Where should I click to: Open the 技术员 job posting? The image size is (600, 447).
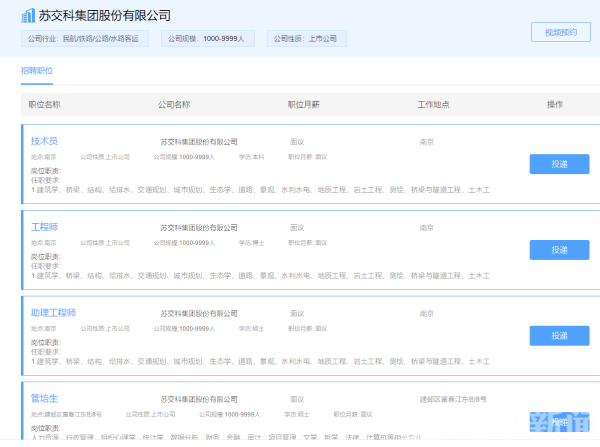click(x=44, y=141)
